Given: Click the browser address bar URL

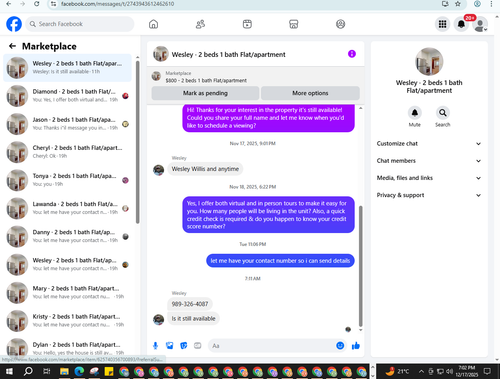Looking at the screenshot, I should point(117,4).
